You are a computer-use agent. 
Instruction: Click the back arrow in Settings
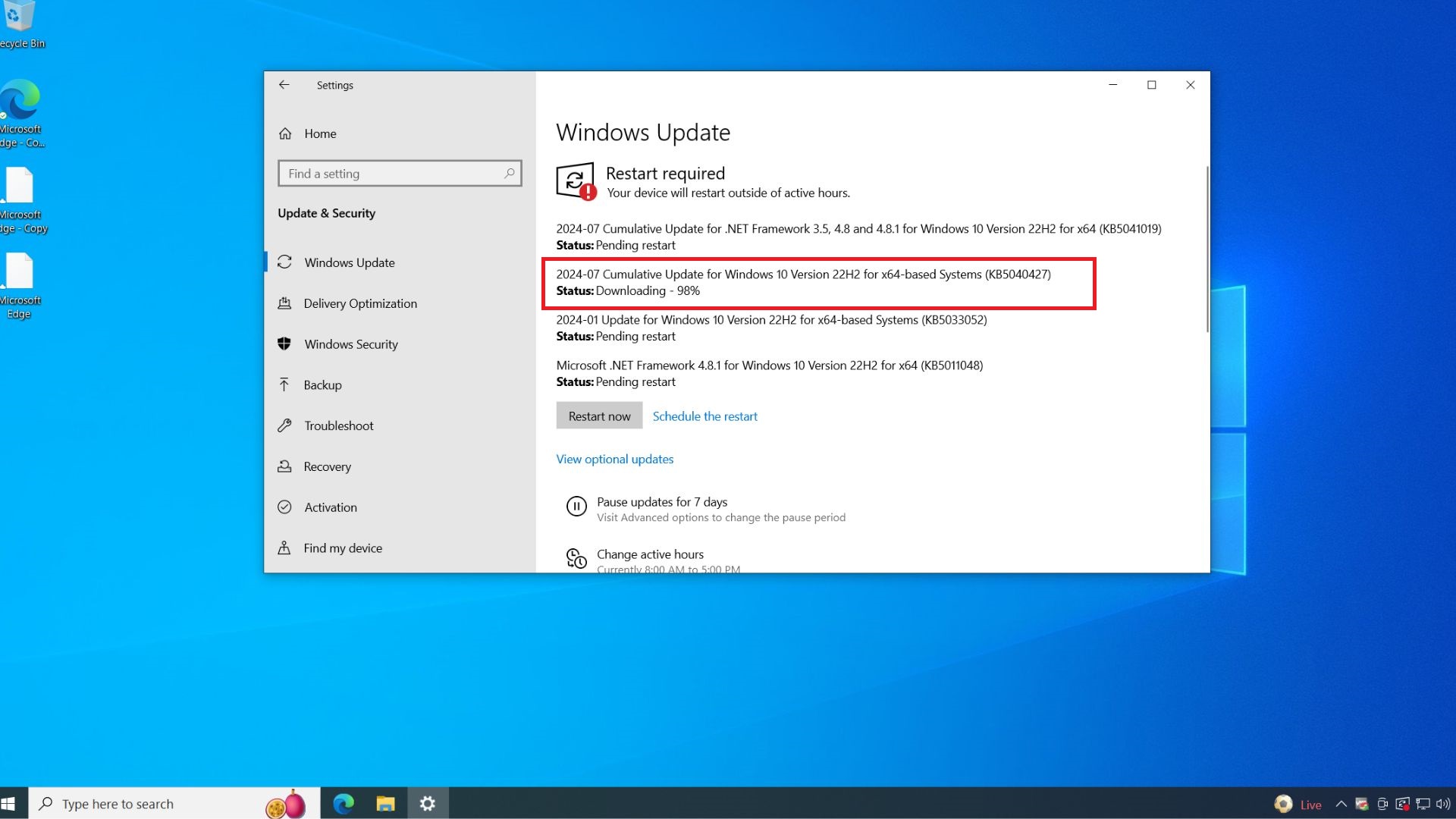[284, 85]
